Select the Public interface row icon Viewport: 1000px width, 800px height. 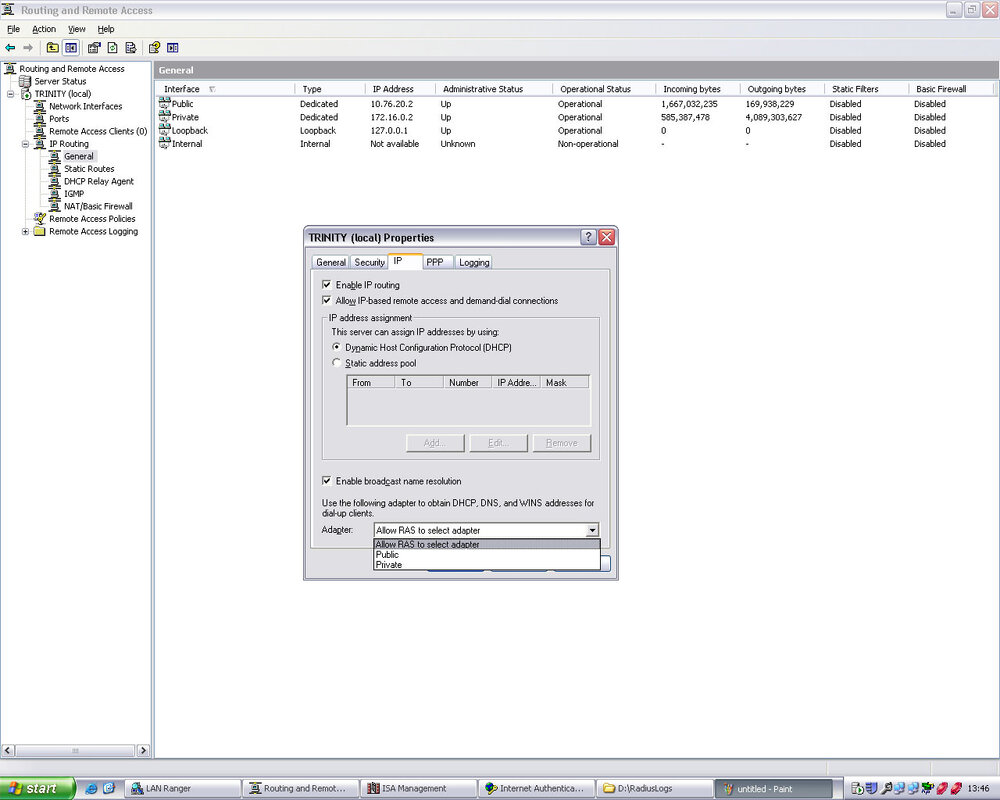(x=165, y=103)
